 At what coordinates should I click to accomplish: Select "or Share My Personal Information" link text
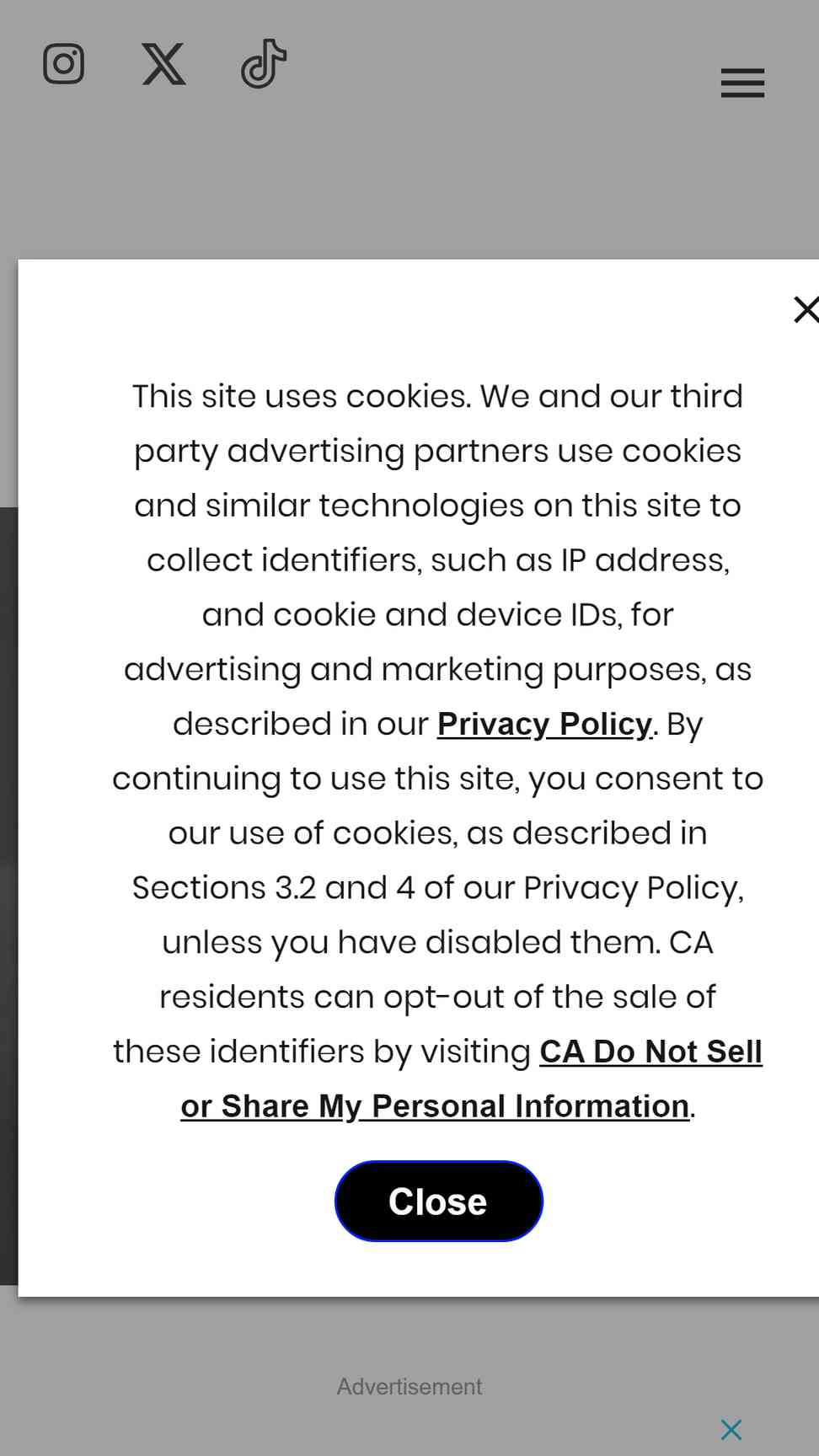click(435, 1106)
